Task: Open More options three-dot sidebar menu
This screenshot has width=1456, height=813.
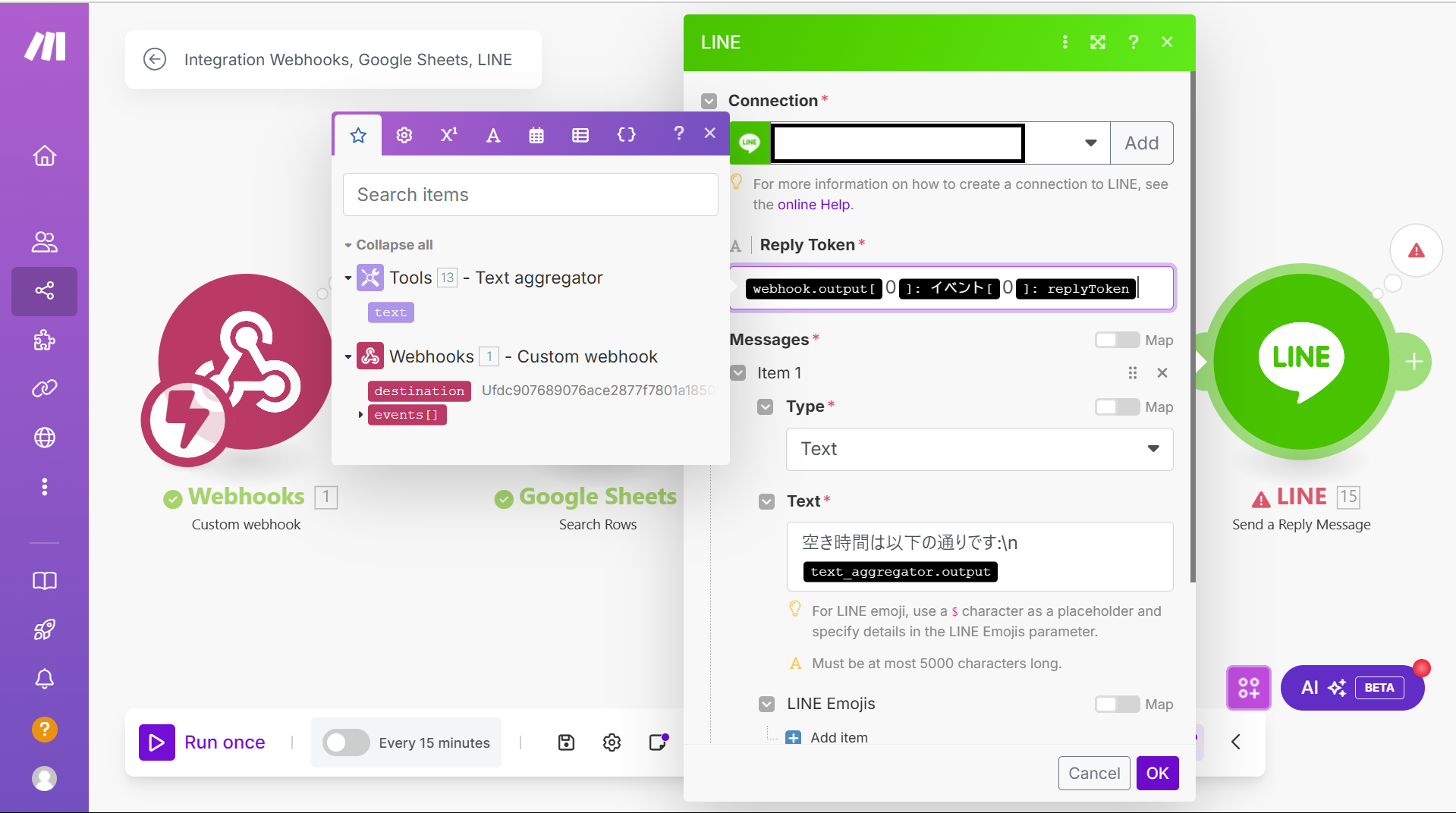Action: point(45,486)
